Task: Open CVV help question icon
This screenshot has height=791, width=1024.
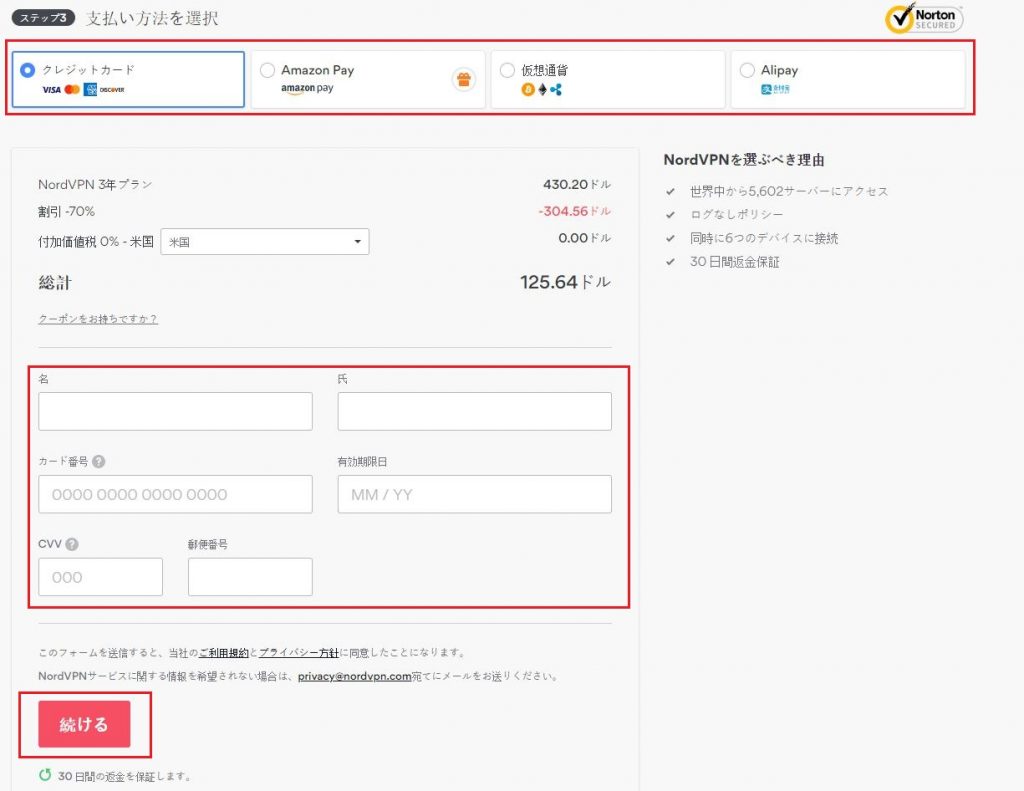Action: 72,544
